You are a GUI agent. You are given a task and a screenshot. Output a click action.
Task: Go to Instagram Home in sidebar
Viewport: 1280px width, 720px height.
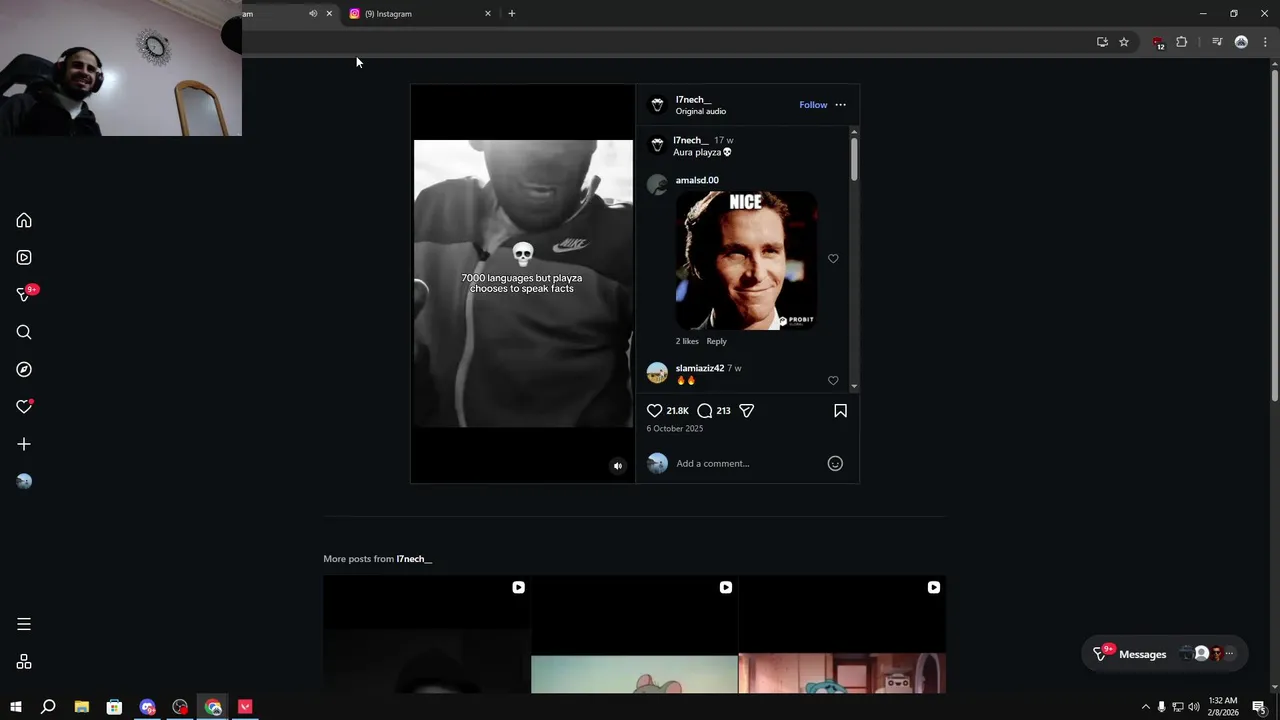(24, 220)
